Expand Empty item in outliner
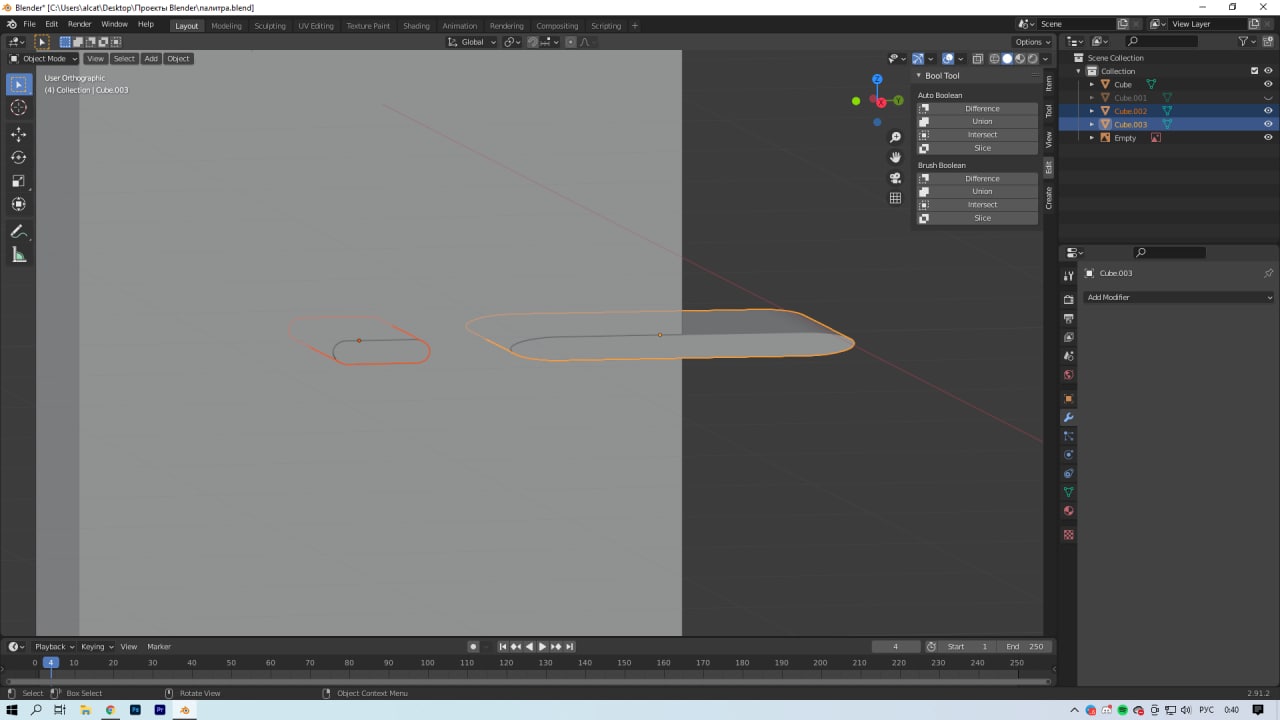The height and width of the screenshot is (720, 1280). (1092, 137)
